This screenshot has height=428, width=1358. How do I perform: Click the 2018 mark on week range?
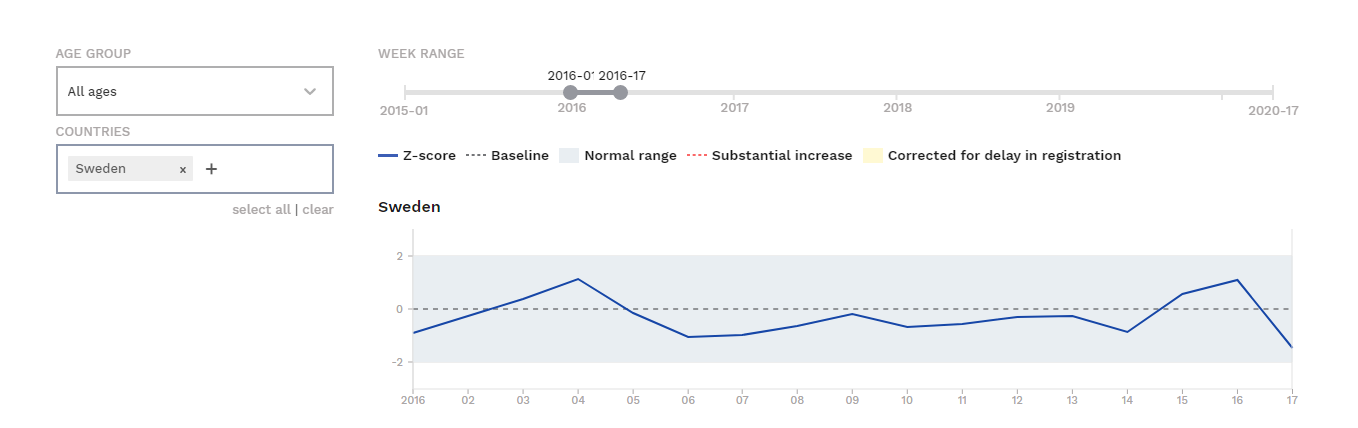pos(897,107)
